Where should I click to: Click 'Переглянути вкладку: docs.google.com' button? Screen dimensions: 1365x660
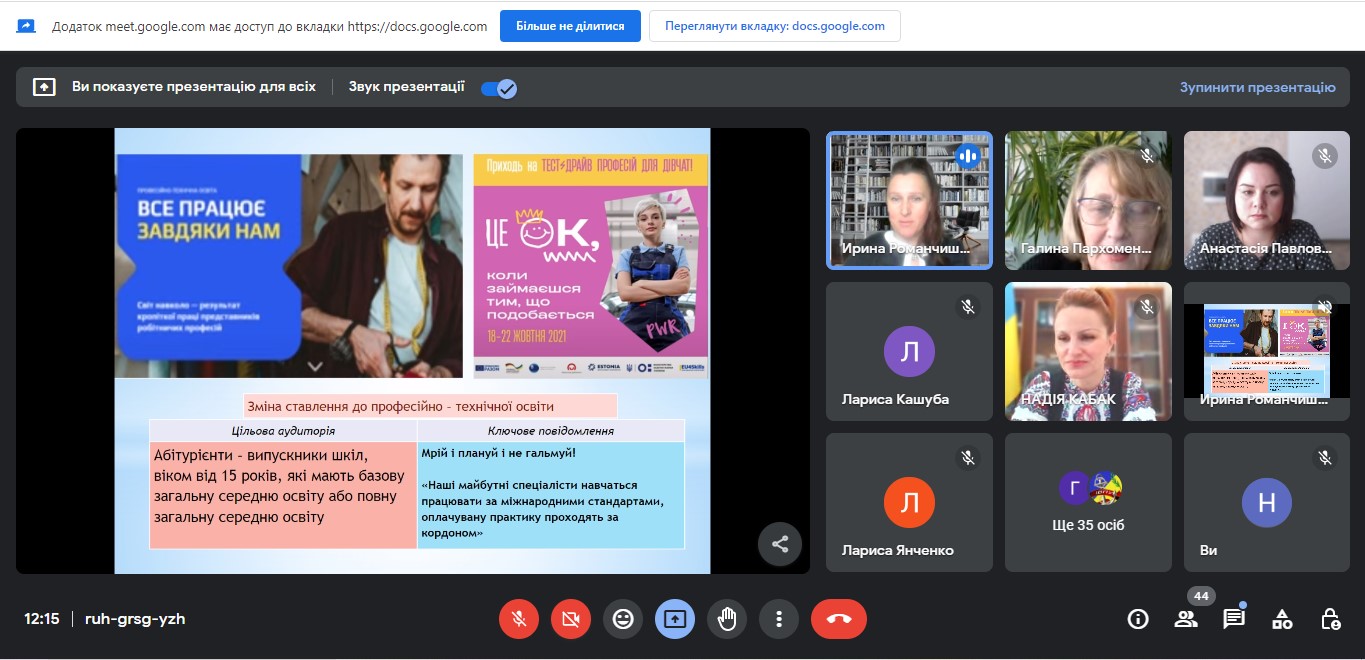click(x=774, y=26)
